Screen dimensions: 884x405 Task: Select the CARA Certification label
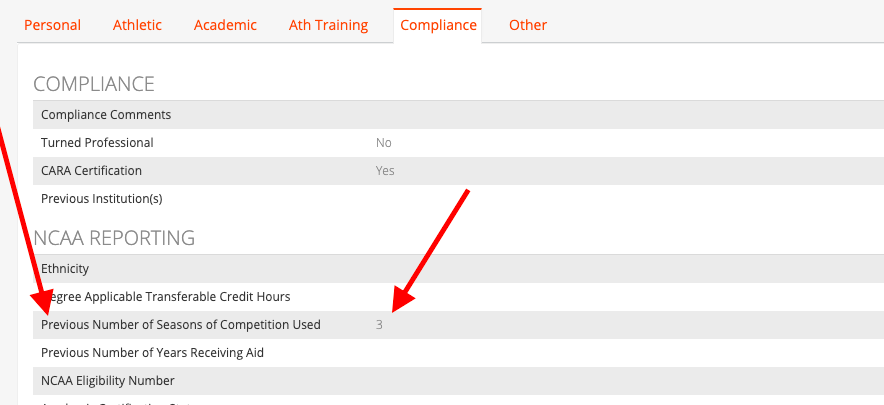click(91, 171)
